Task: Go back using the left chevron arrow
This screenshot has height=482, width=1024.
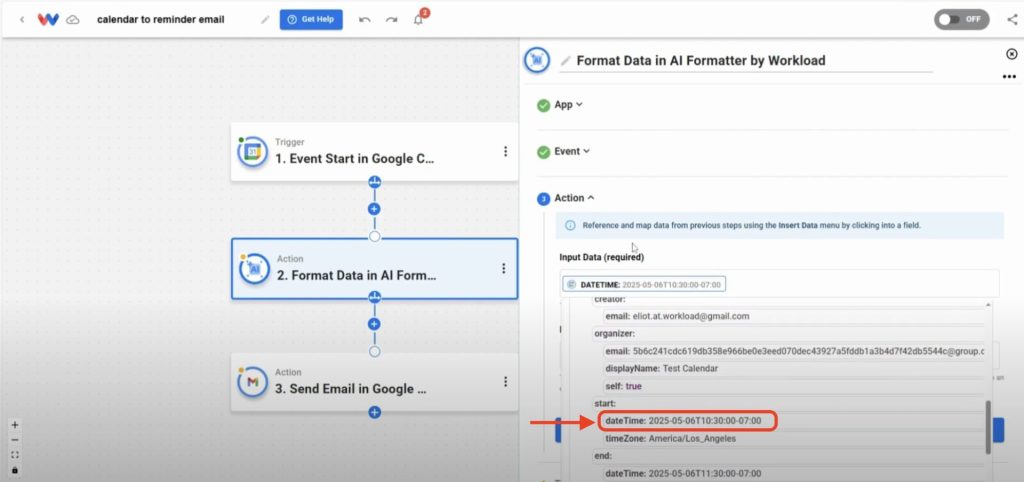Action: click(22, 20)
